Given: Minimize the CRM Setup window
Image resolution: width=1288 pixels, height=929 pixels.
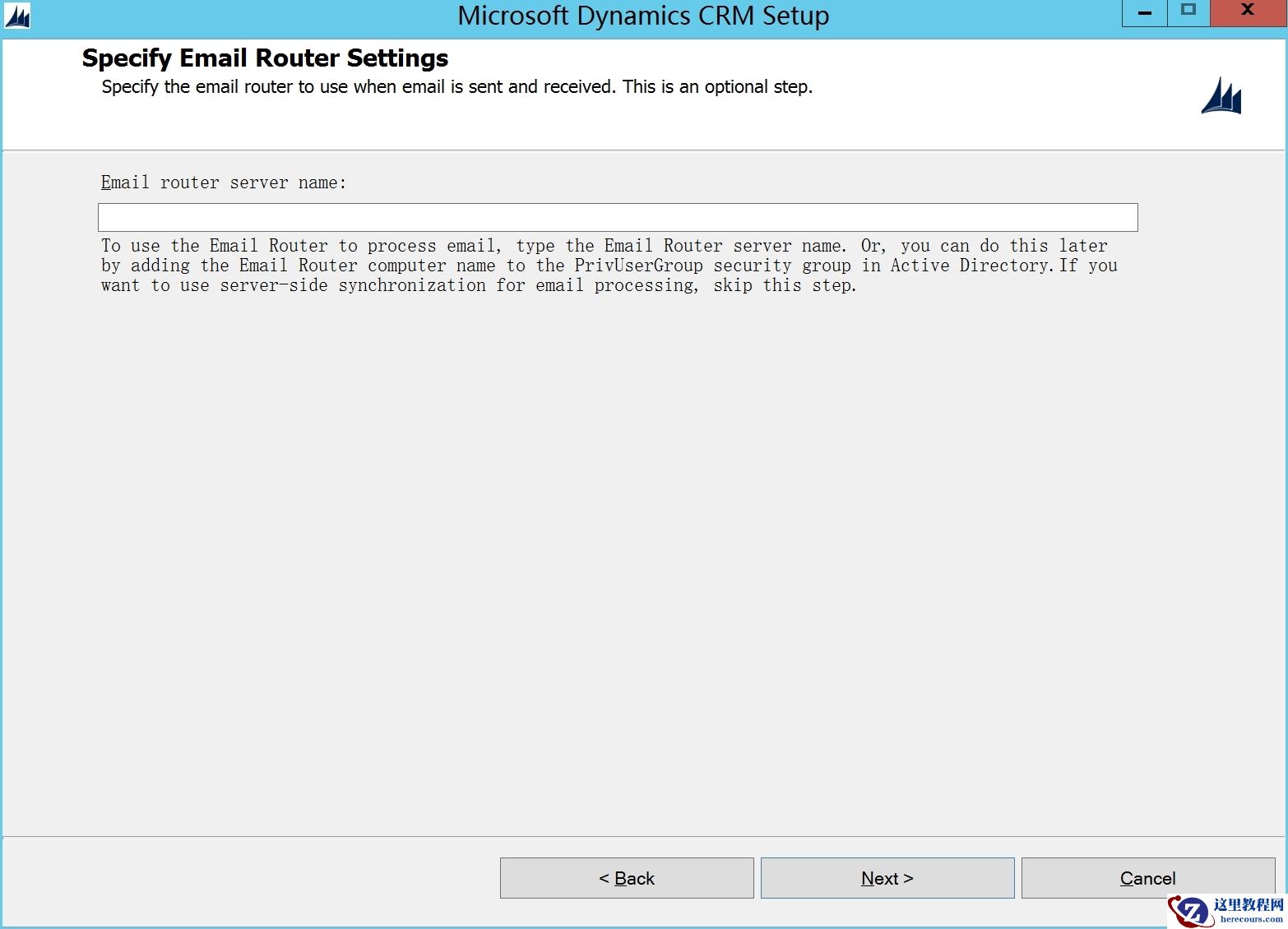Looking at the screenshot, I should pyautogui.click(x=1144, y=12).
